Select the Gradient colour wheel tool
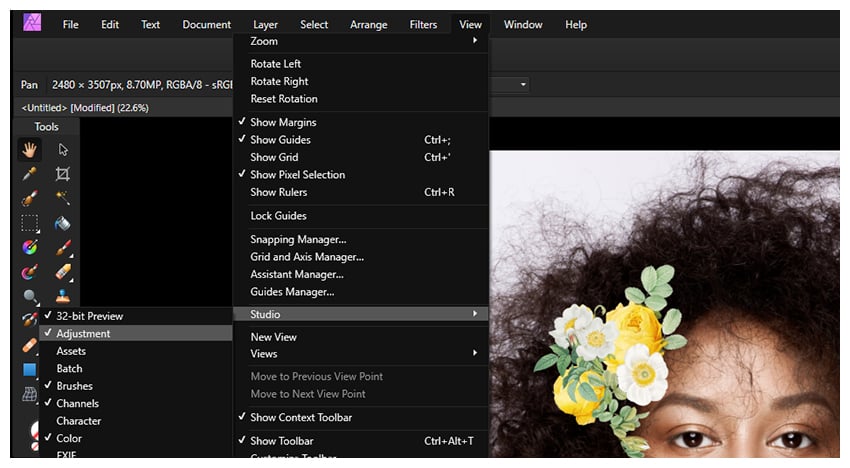This screenshot has height=468, width=850. click(30, 247)
